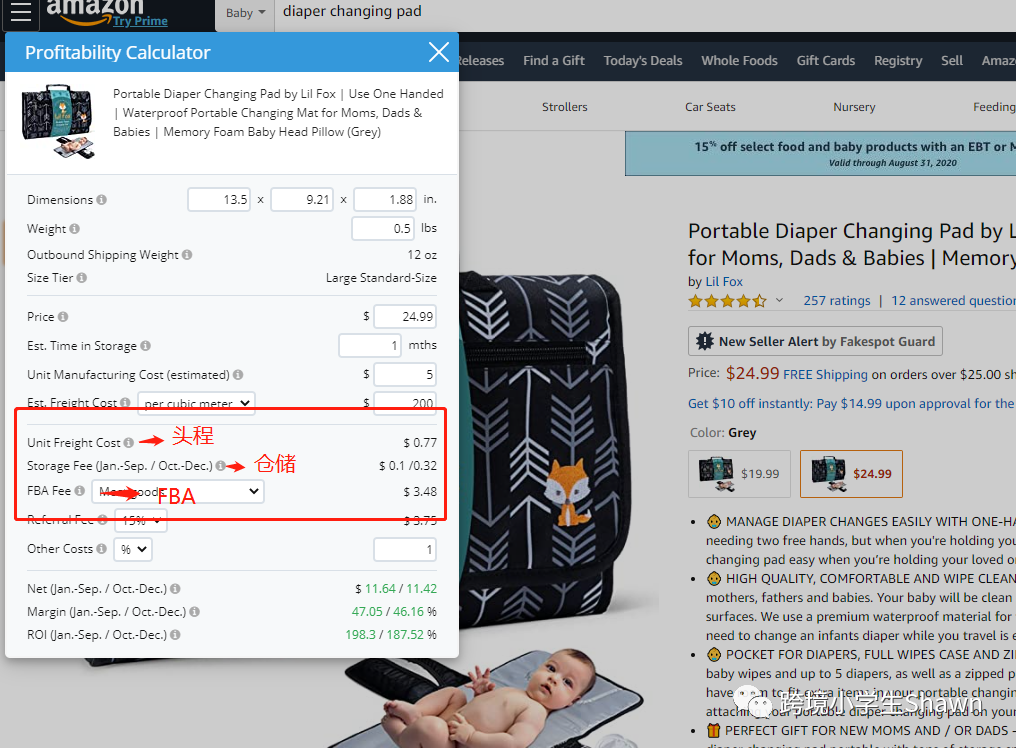The width and height of the screenshot is (1016, 748).
Task: Click the Price info icon
Action: 63,316
